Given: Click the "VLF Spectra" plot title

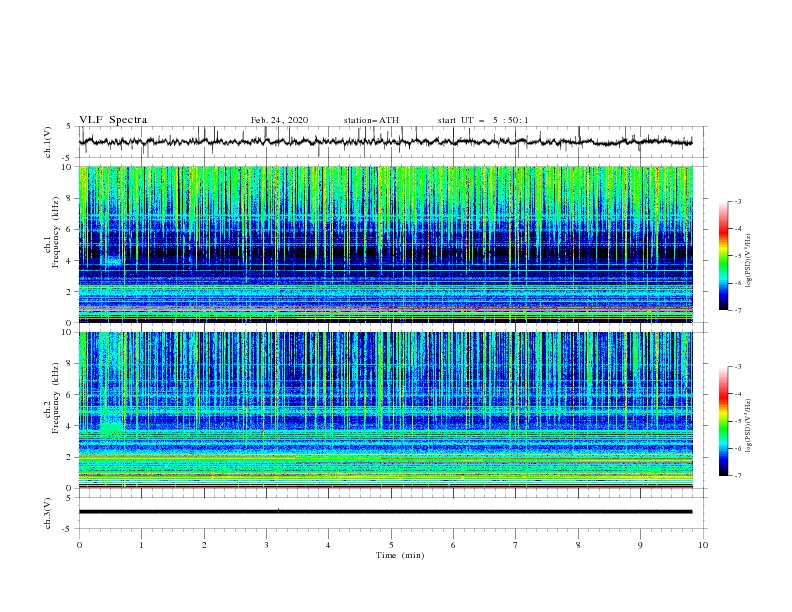Looking at the screenshot, I should pos(113,120).
